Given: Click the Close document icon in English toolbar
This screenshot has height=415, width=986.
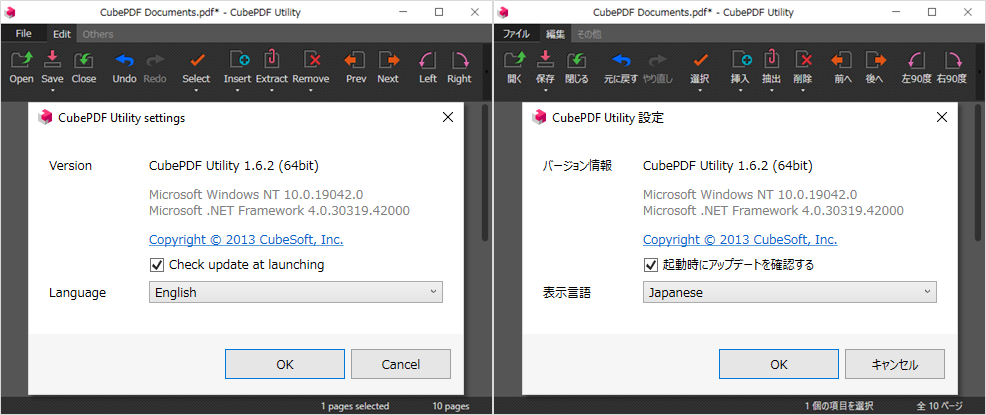Looking at the screenshot, I should pos(84,60).
